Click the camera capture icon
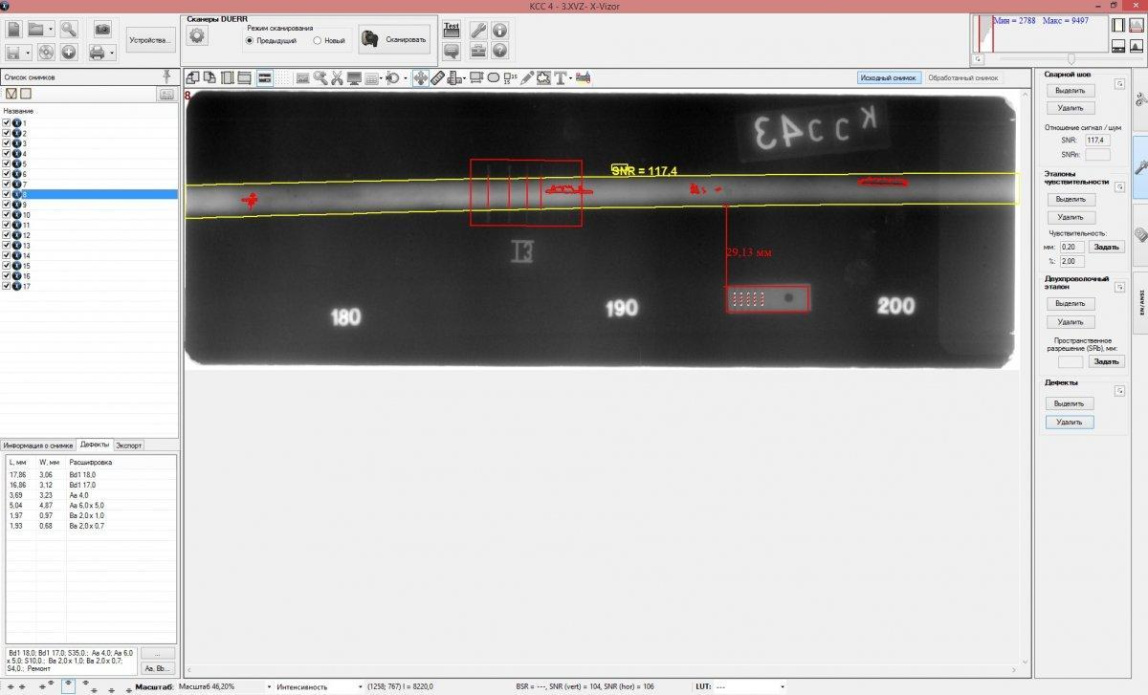The height and width of the screenshot is (695, 1148). (x=102, y=29)
